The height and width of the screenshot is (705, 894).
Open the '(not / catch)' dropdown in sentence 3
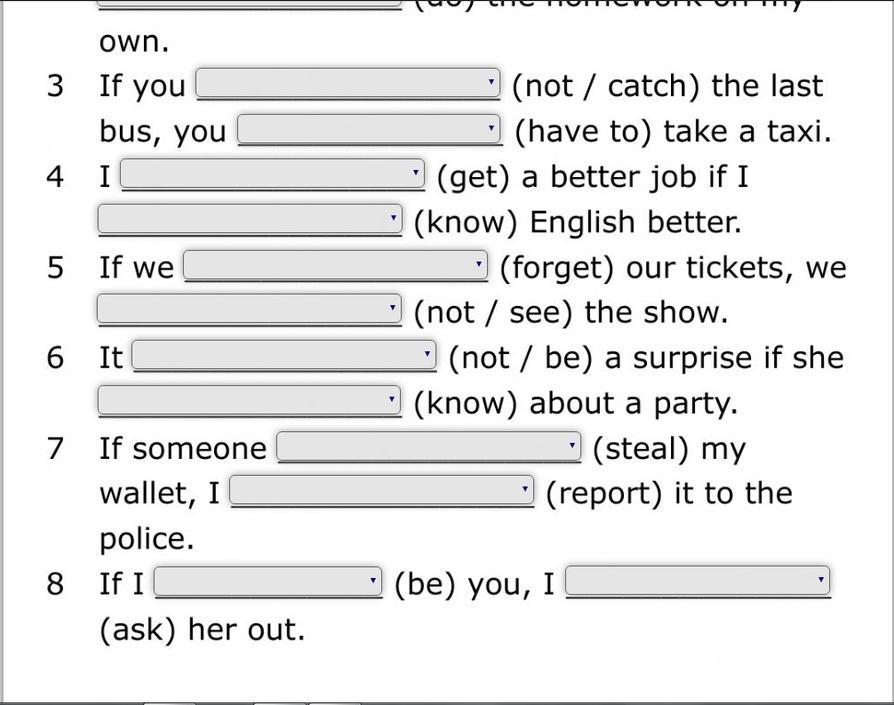[348, 85]
